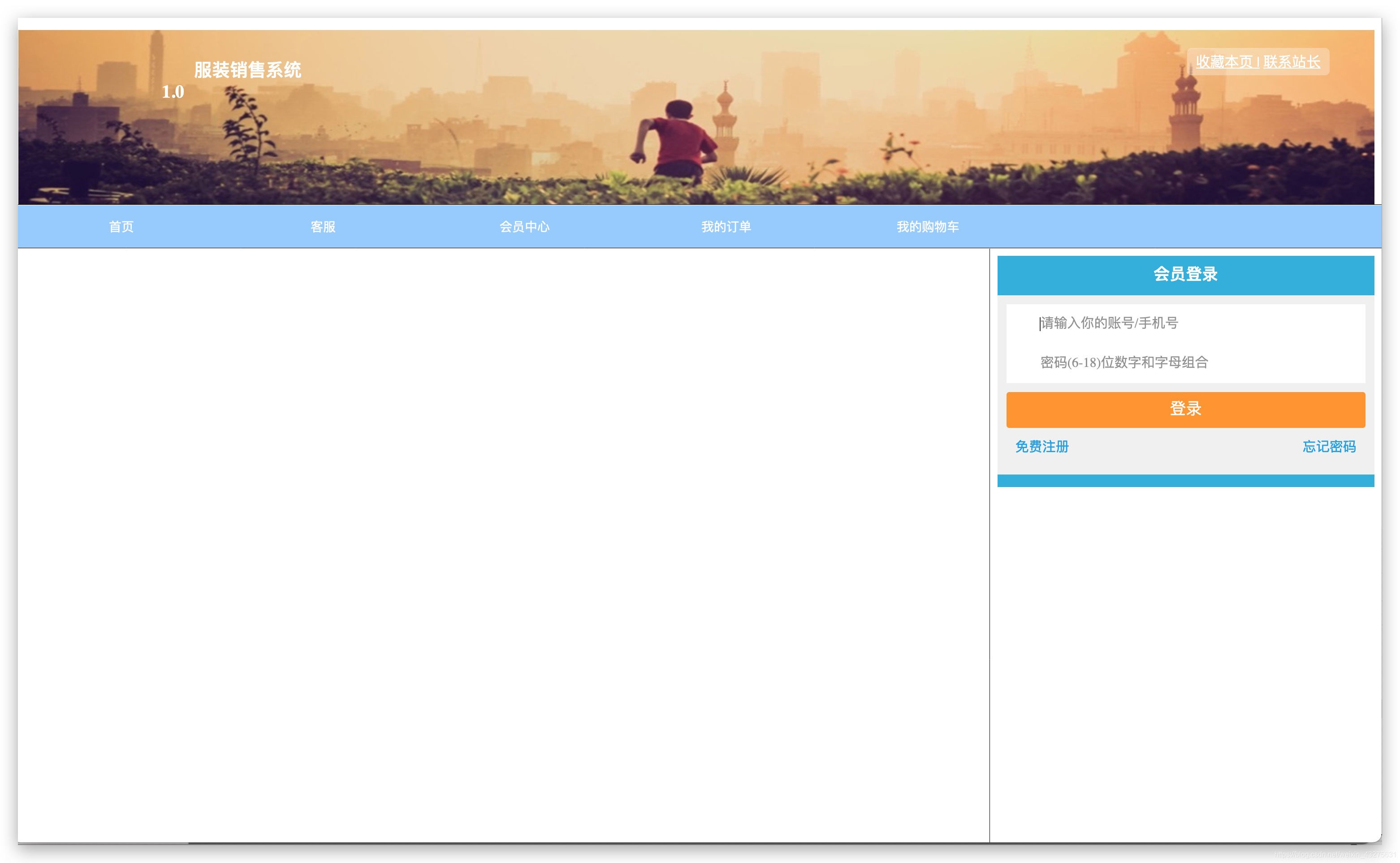This screenshot has height=863, width=1400.
Task: Open 我的购物车 navigation item
Action: (927, 227)
